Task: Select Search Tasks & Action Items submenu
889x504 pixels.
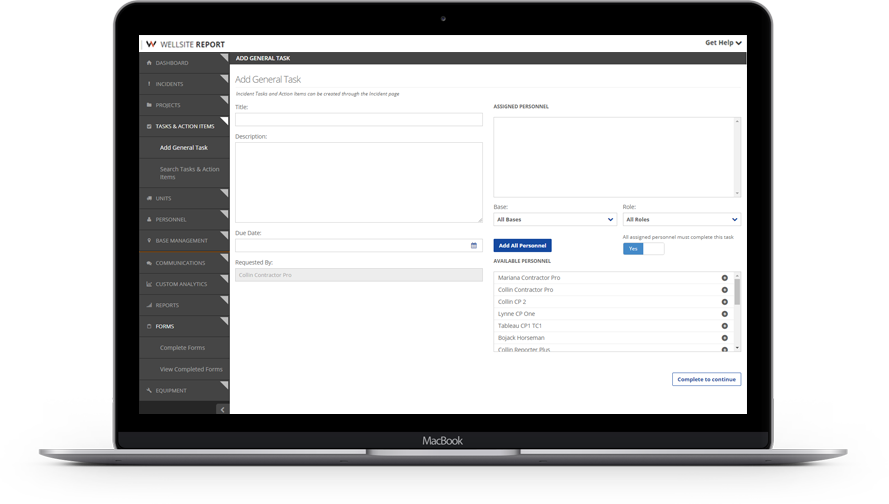Action: [184, 173]
